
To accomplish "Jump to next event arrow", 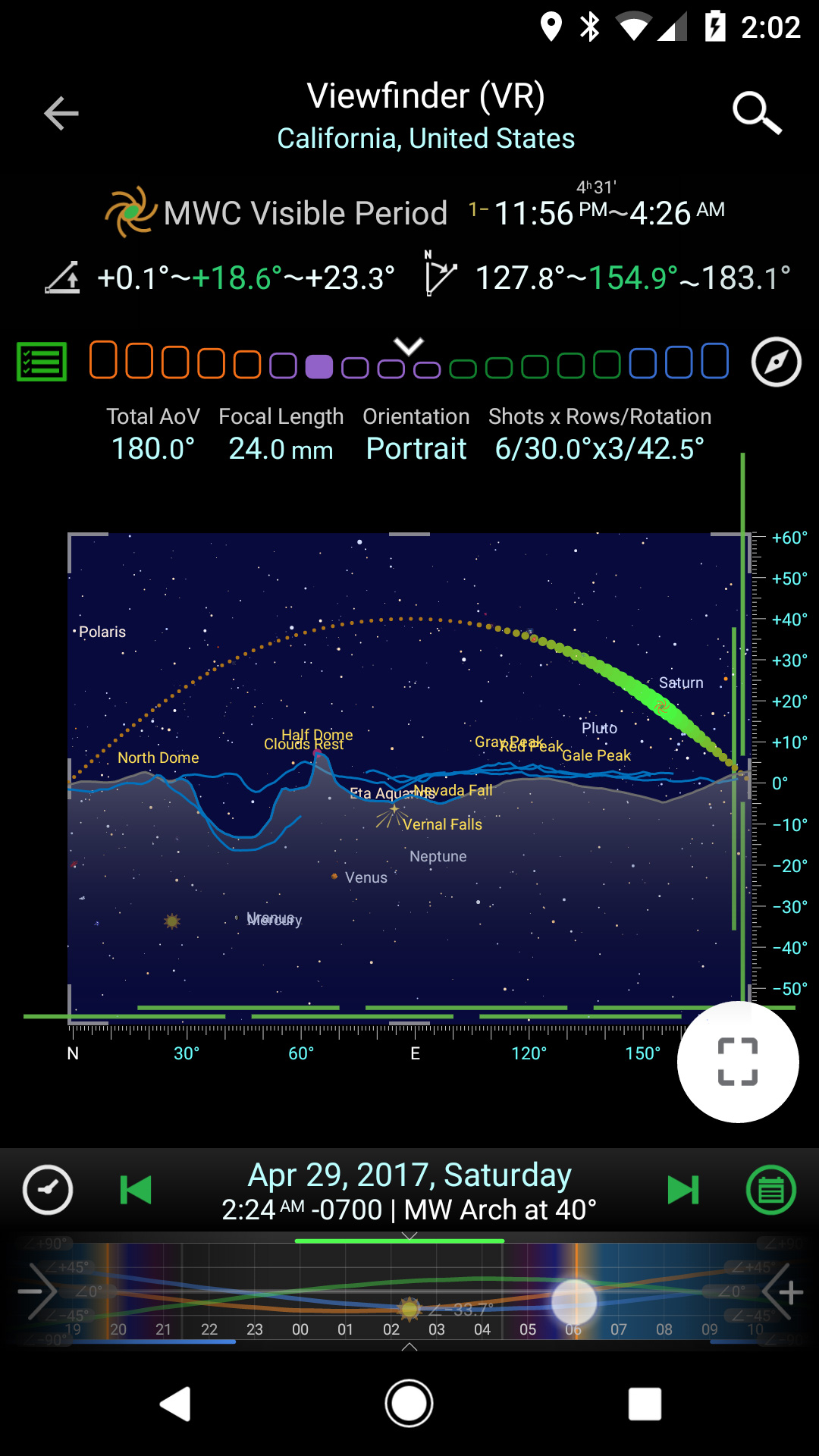I will pyautogui.click(x=682, y=1189).
